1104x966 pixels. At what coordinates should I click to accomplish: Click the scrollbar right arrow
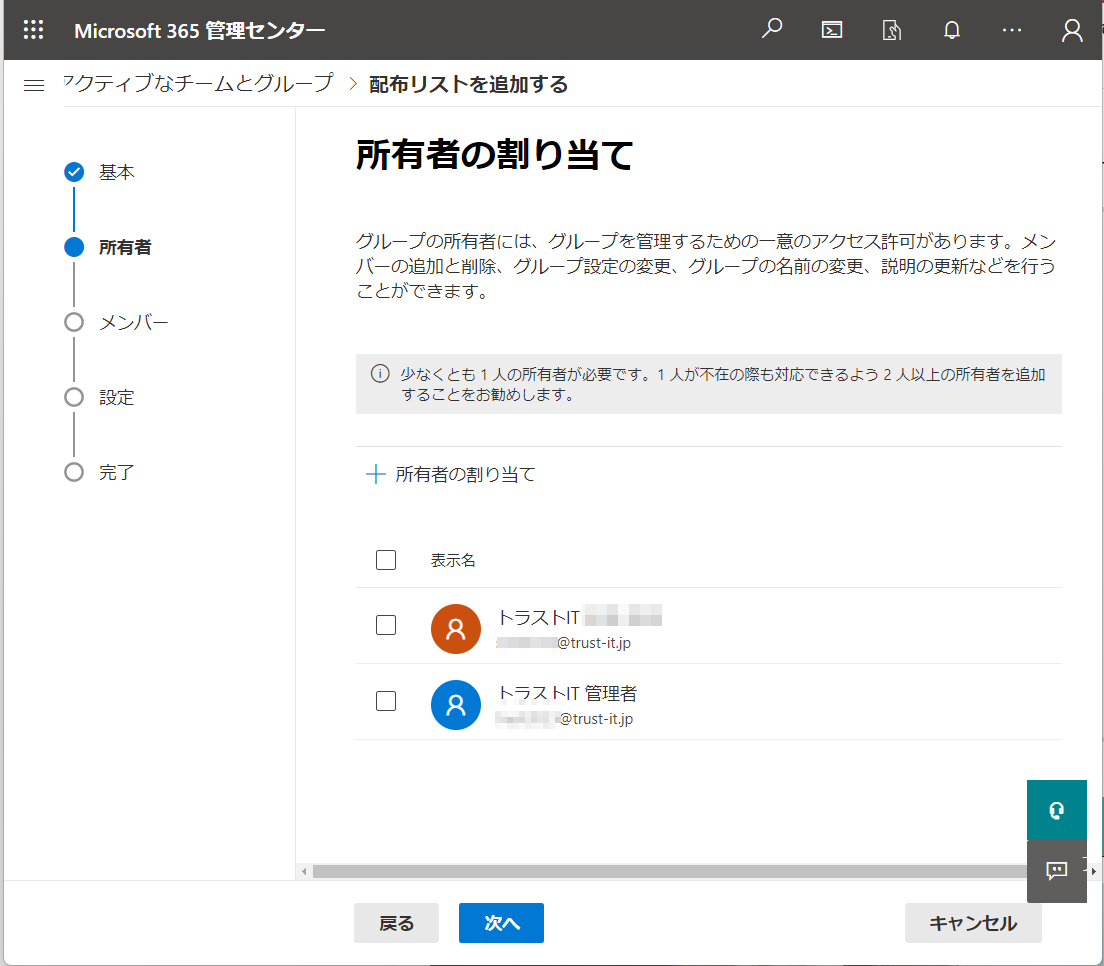tap(1093, 872)
